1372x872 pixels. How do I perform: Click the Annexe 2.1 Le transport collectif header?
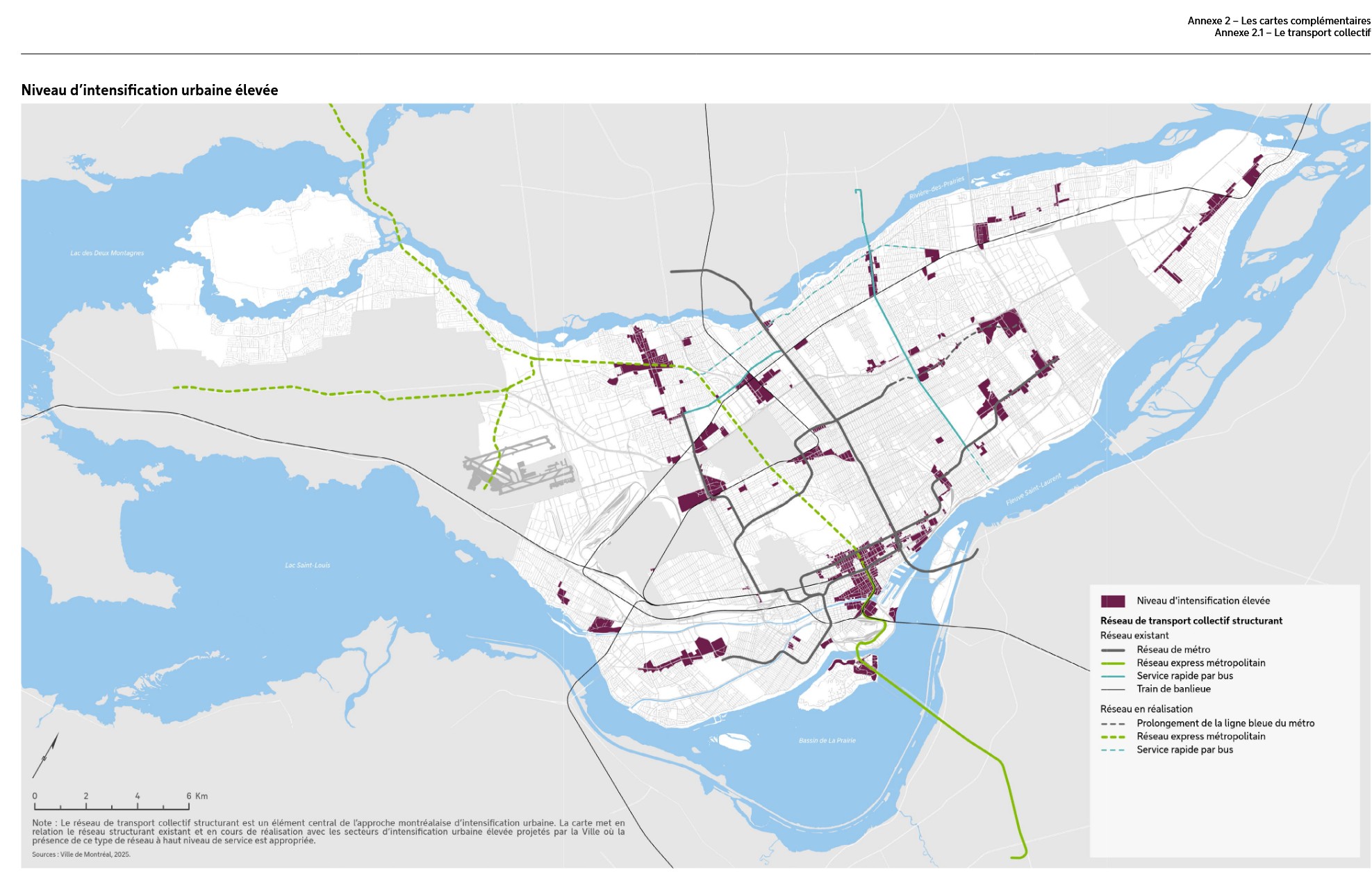point(1291,33)
